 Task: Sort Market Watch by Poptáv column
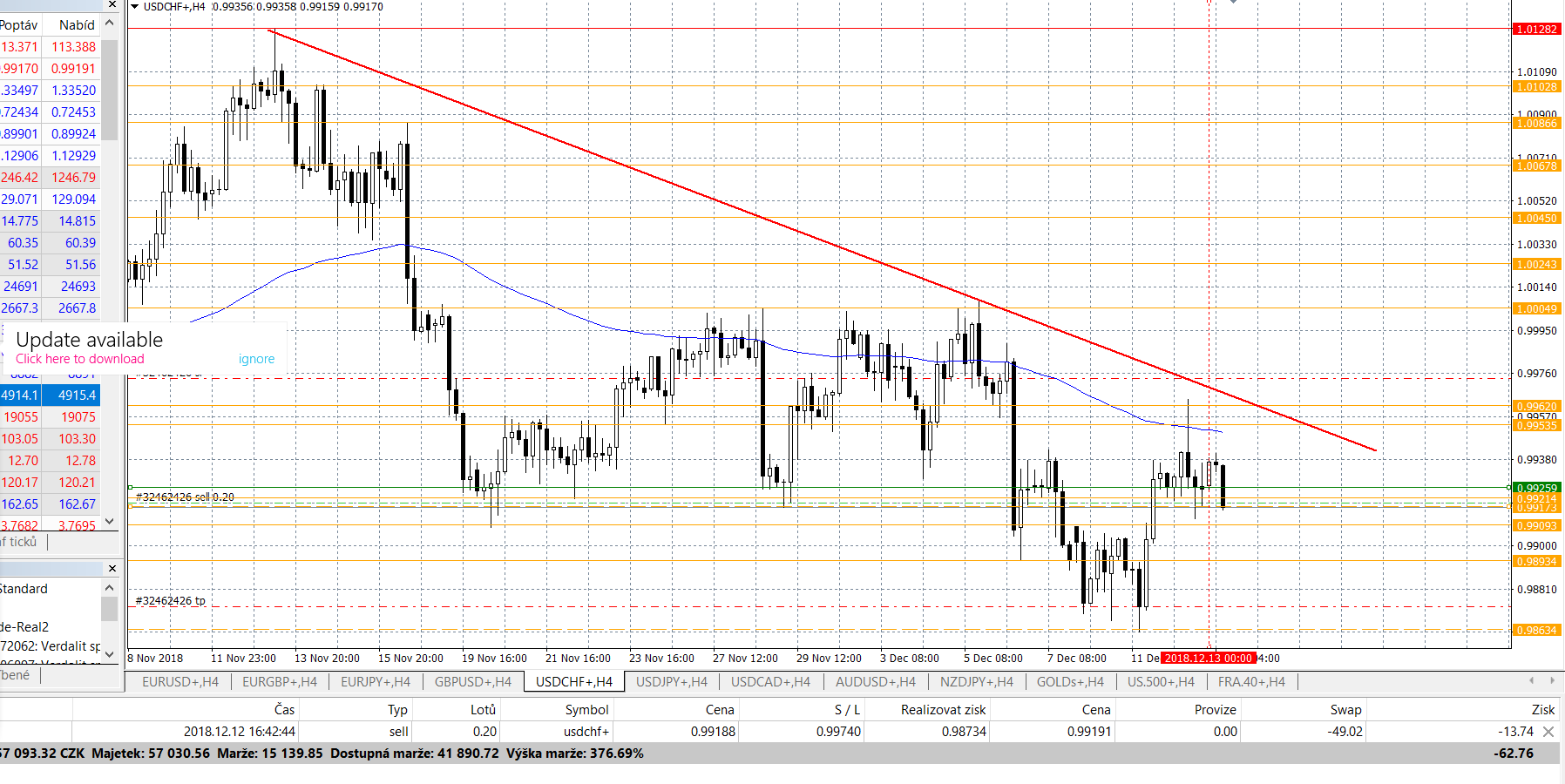pyautogui.click(x=19, y=25)
